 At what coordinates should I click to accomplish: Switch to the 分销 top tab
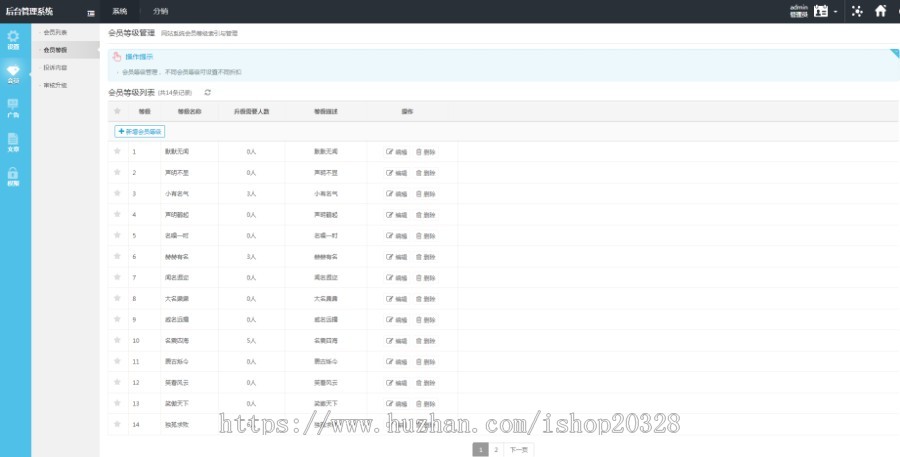point(161,11)
